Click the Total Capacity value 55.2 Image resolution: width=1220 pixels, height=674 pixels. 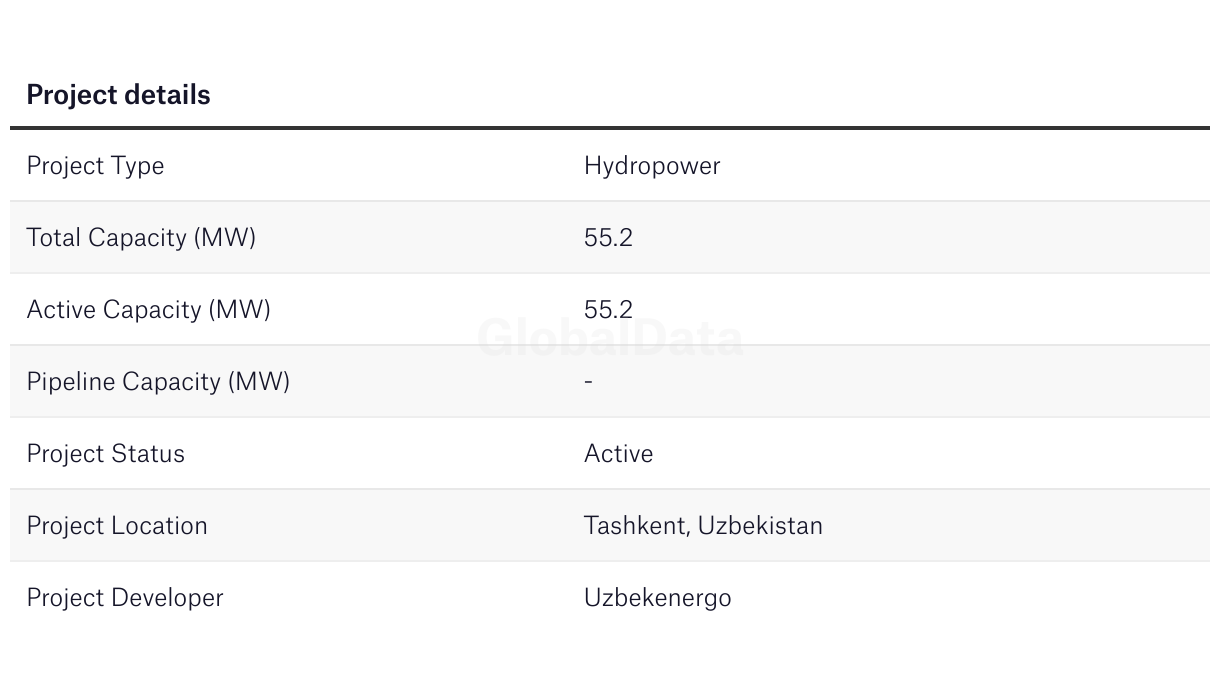click(x=608, y=238)
